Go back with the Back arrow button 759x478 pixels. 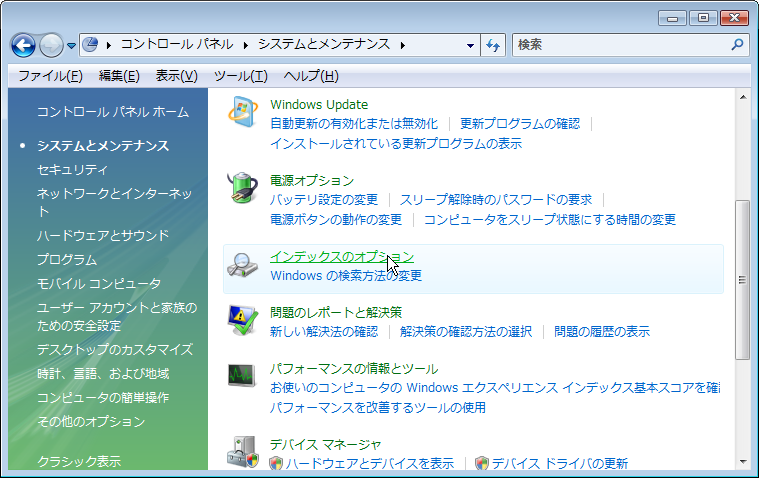[23, 46]
